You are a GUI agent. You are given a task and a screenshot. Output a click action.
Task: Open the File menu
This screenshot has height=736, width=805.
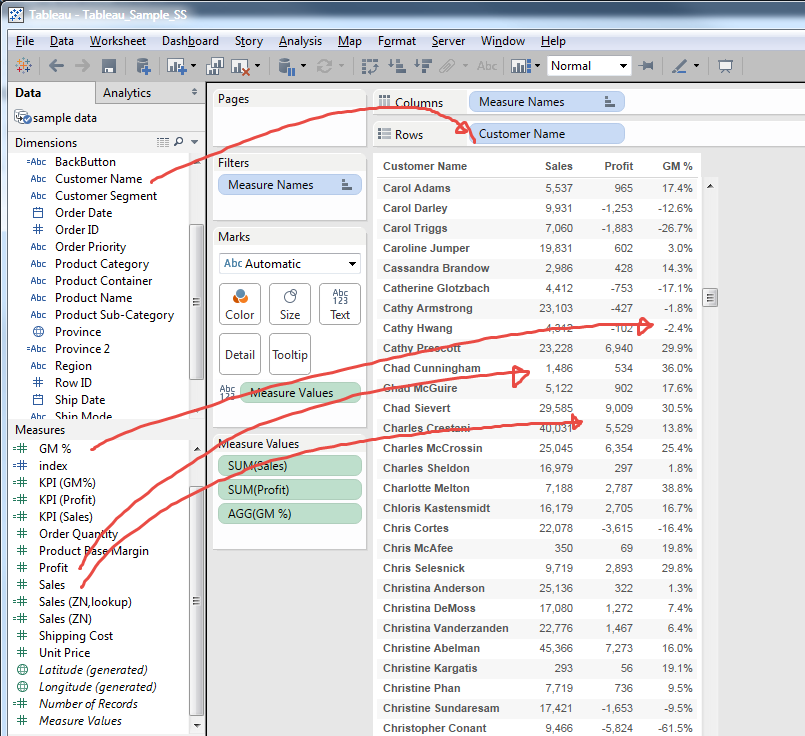[25, 41]
